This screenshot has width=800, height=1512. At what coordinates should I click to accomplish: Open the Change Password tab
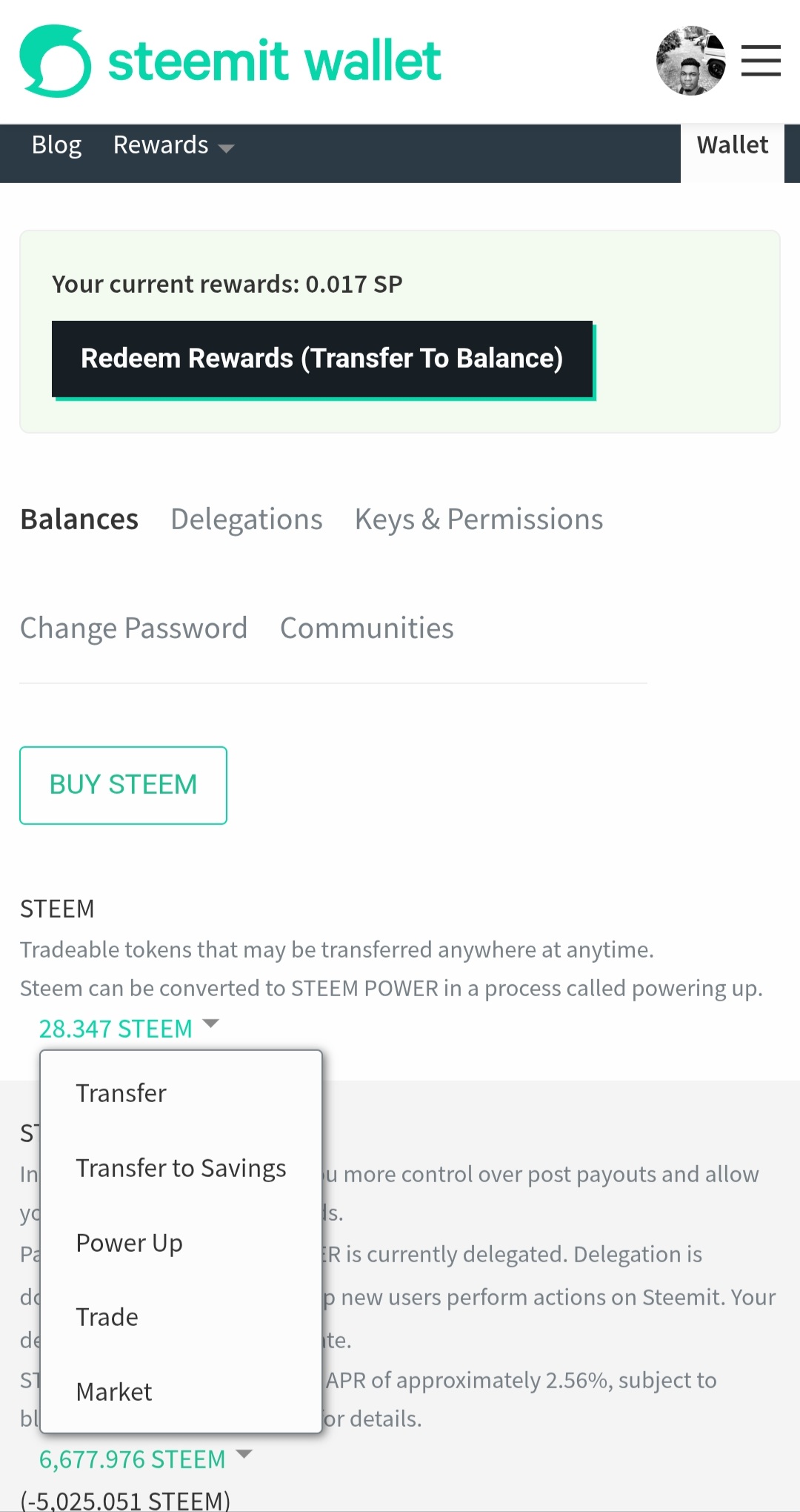click(133, 629)
